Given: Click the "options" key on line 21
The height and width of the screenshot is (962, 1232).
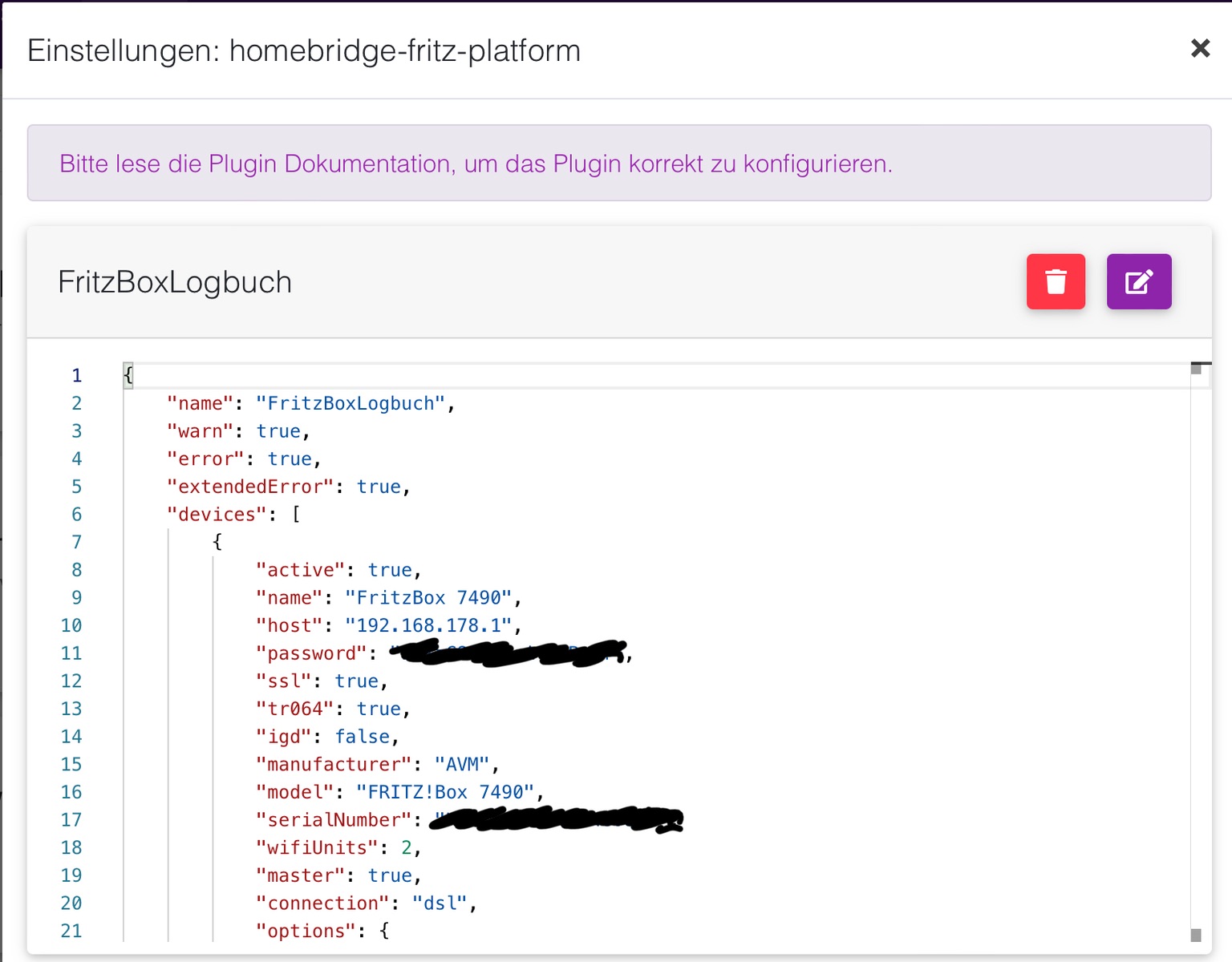Looking at the screenshot, I should tap(306, 932).
